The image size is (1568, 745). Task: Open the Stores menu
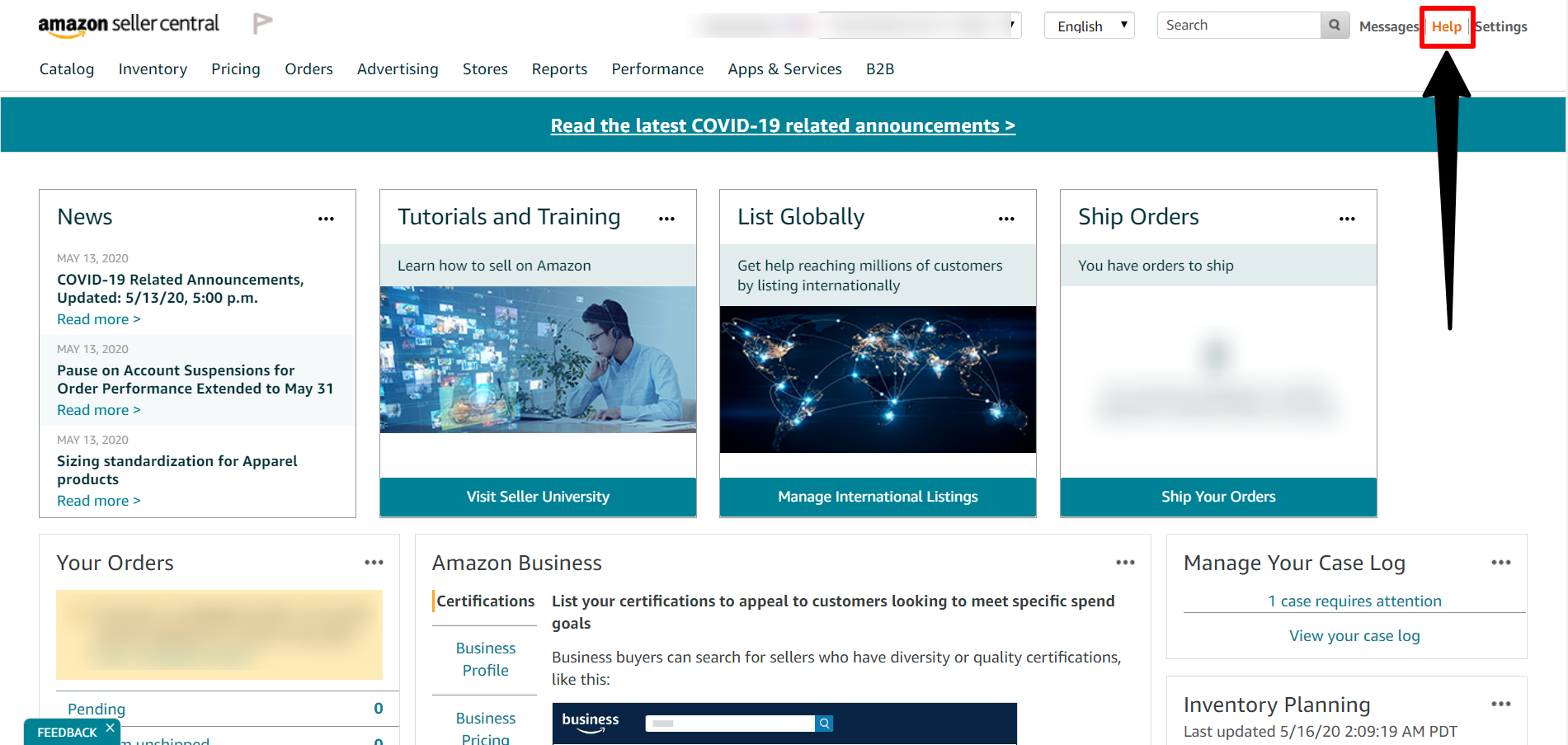(485, 69)
